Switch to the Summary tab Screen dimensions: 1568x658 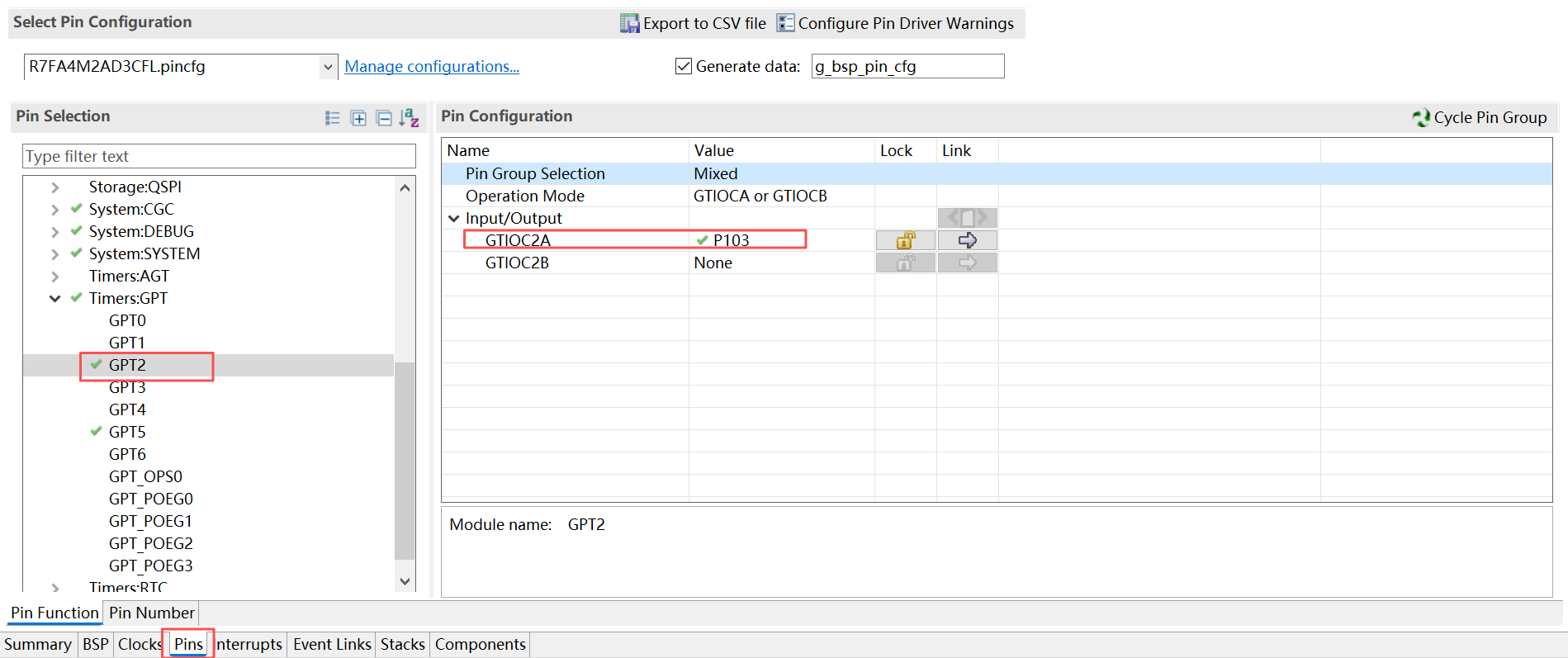tap(38, 644)
